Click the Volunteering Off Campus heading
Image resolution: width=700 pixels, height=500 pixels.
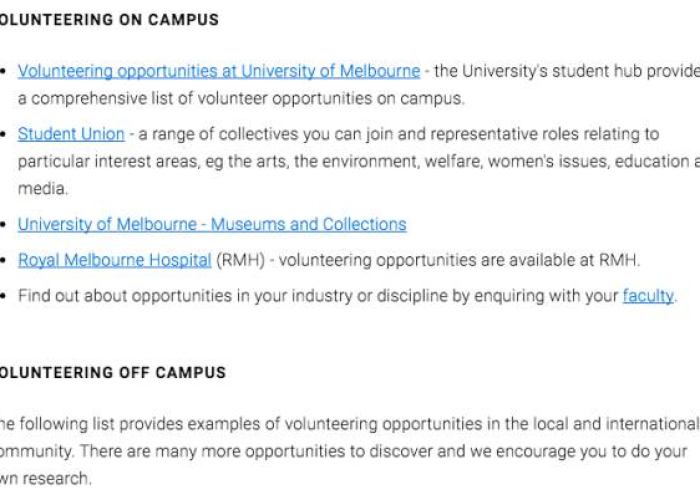(x=112, y=373)
